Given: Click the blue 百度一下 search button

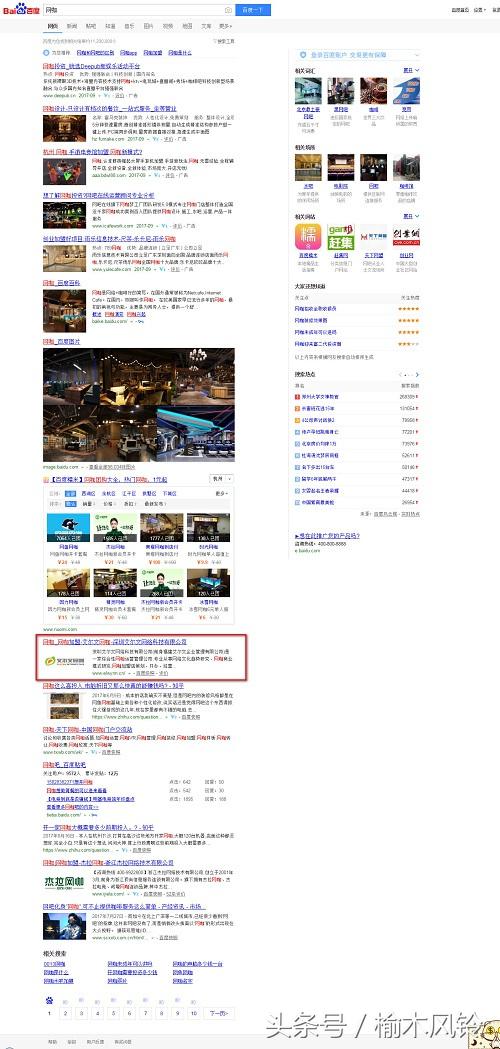Looking at the screenshot, I should point(252,10).
